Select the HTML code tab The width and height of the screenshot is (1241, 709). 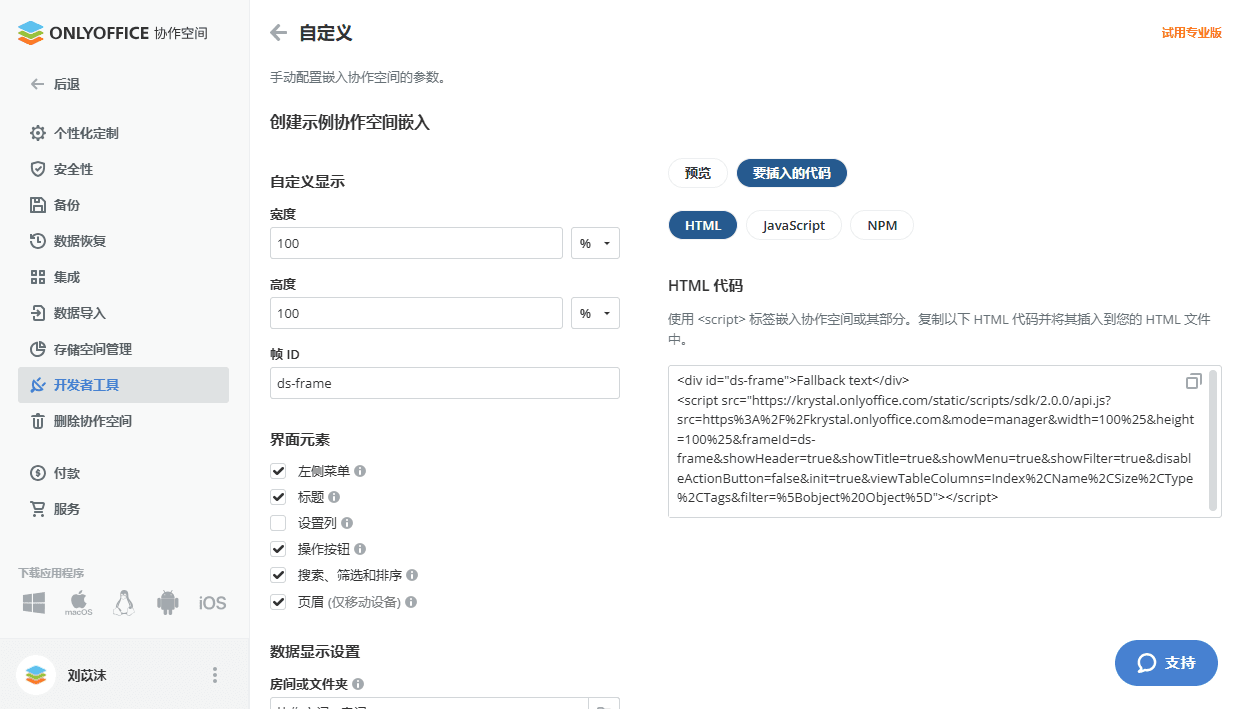tap(703, 225)
